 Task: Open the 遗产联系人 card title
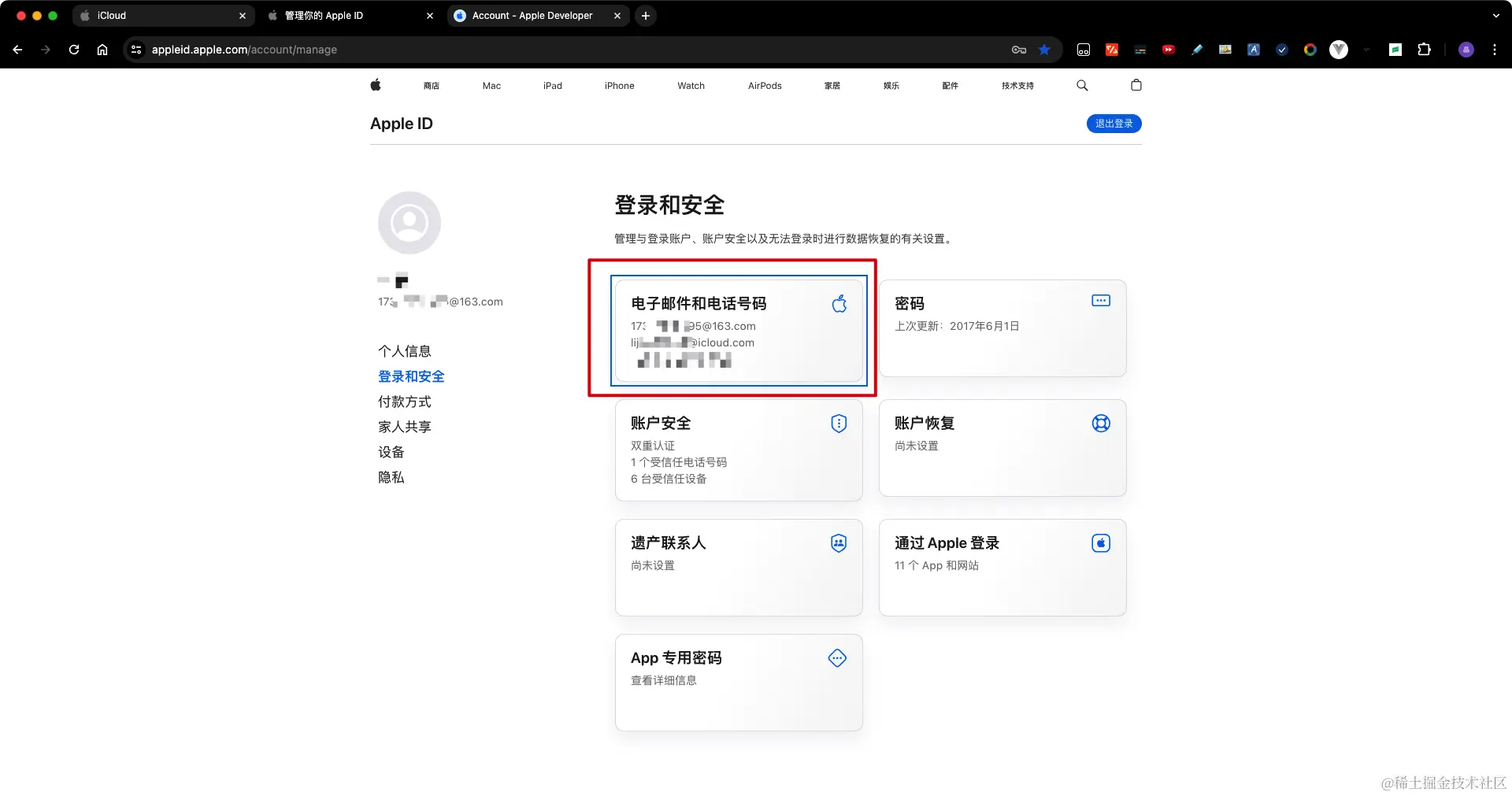(669, 542)
